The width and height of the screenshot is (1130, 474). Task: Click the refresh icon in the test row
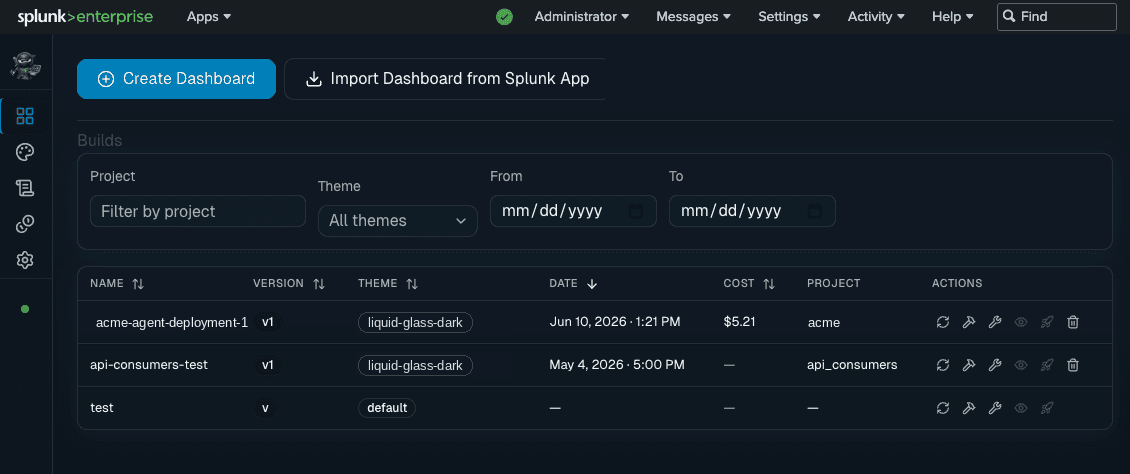(x=943, y=408)
